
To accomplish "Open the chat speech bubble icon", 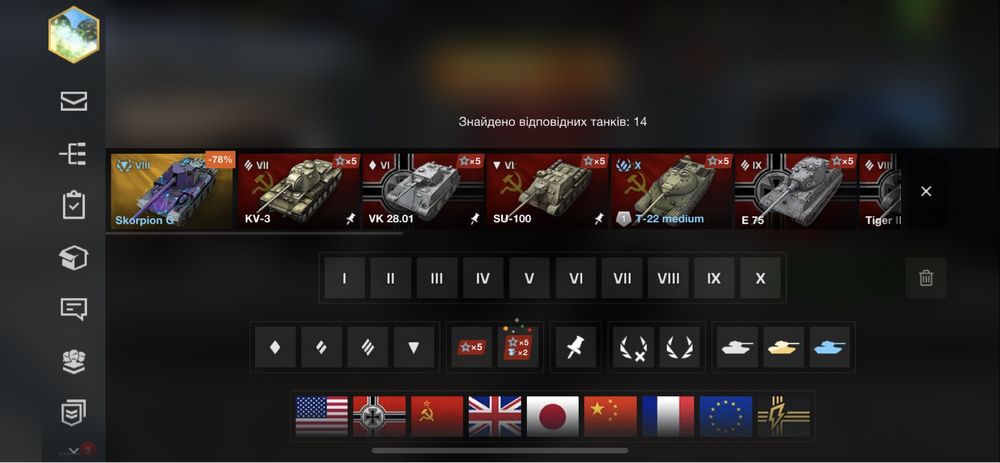I will [x=74, y=309].
